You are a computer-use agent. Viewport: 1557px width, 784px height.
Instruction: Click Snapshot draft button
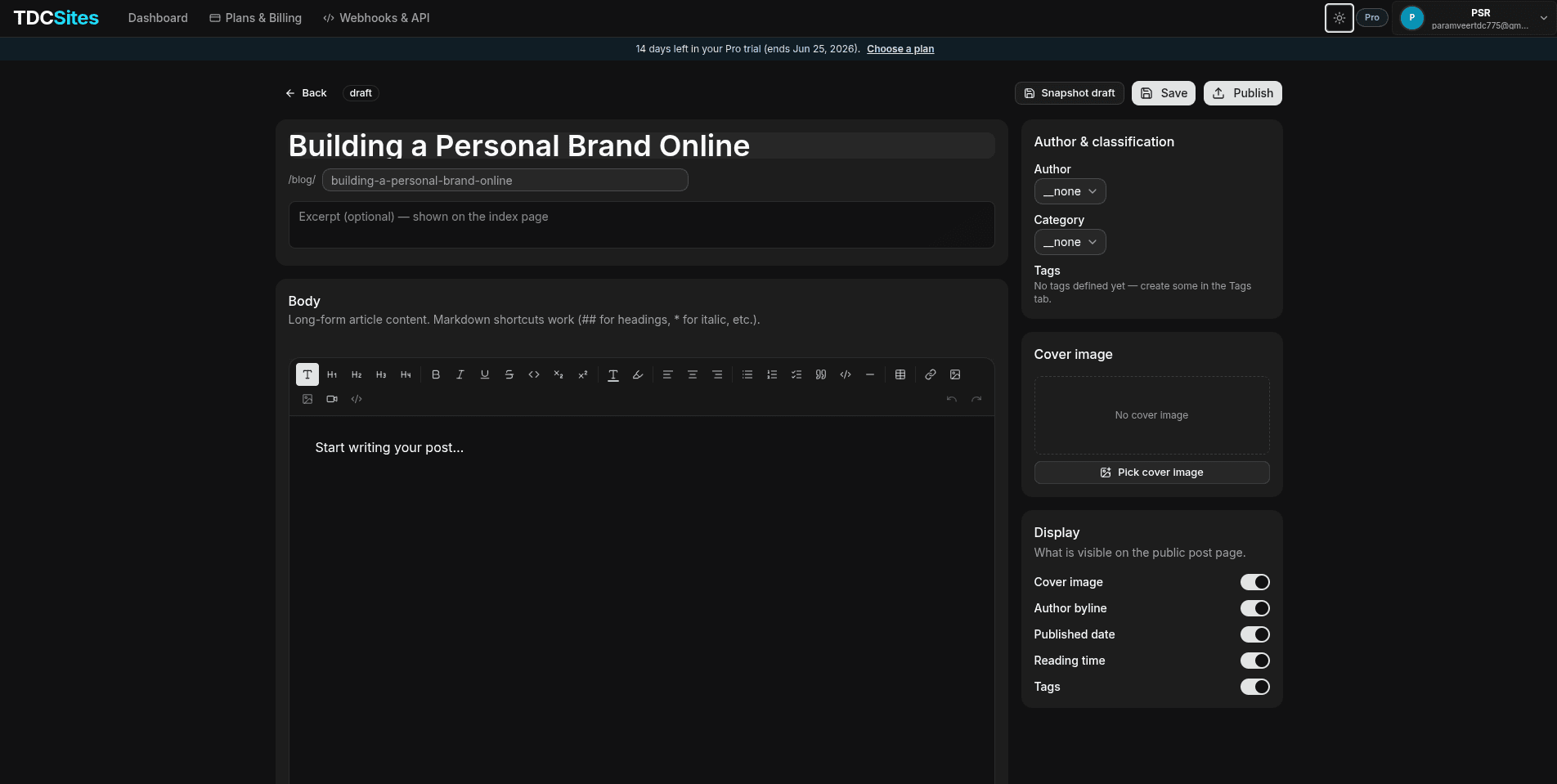pyautogui.click(x=1070, y=93)
